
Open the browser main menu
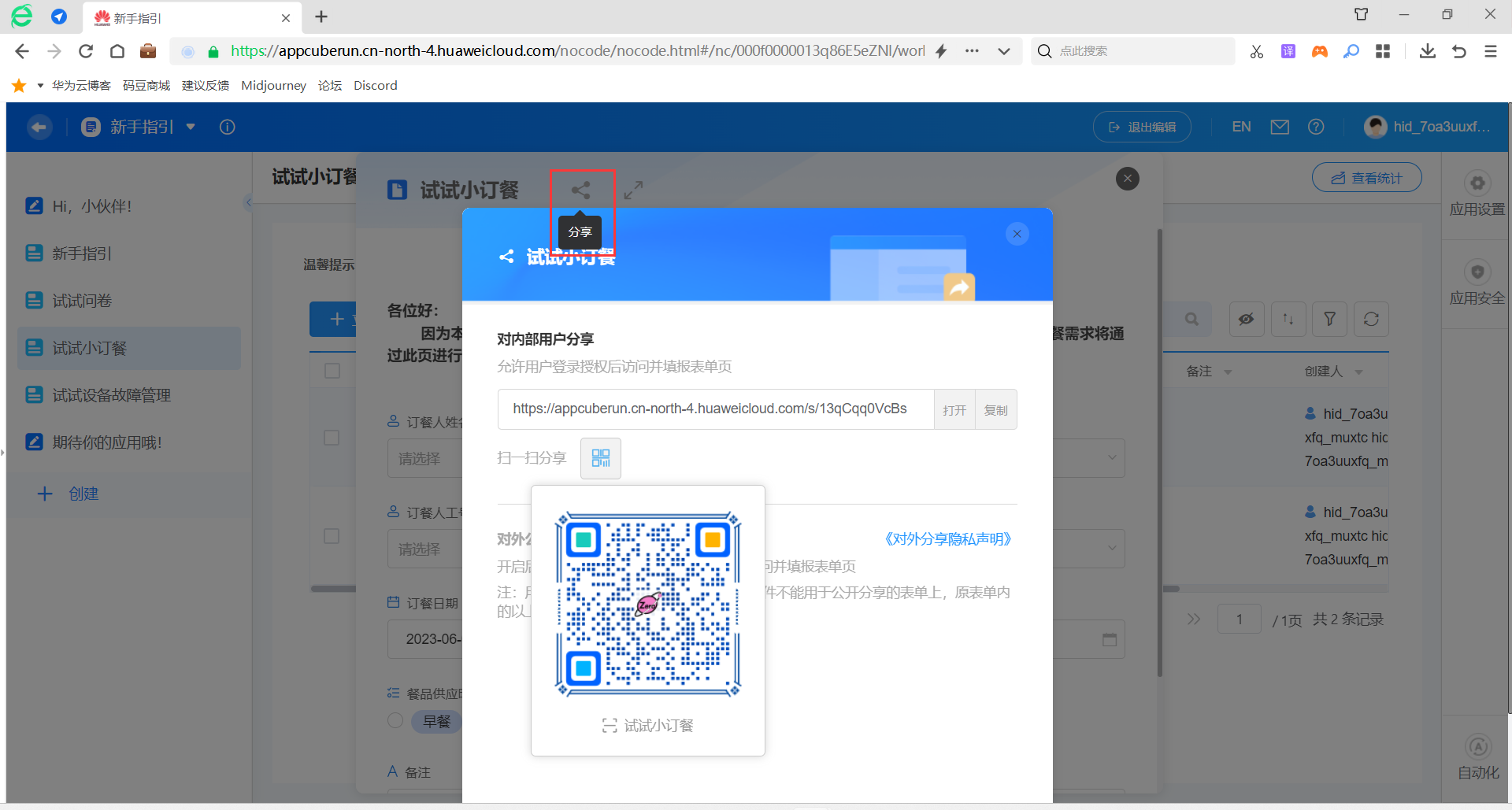[x=1490, y=51]
